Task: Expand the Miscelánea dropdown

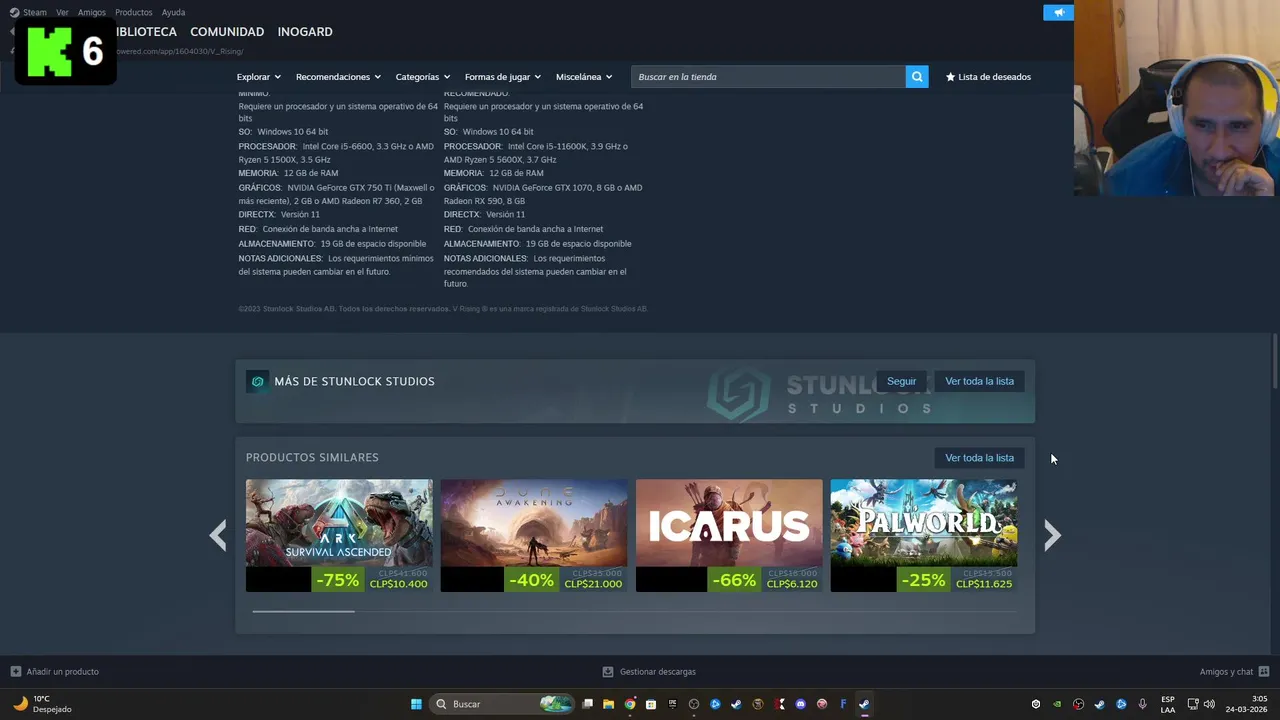Action: pos(584,77)
